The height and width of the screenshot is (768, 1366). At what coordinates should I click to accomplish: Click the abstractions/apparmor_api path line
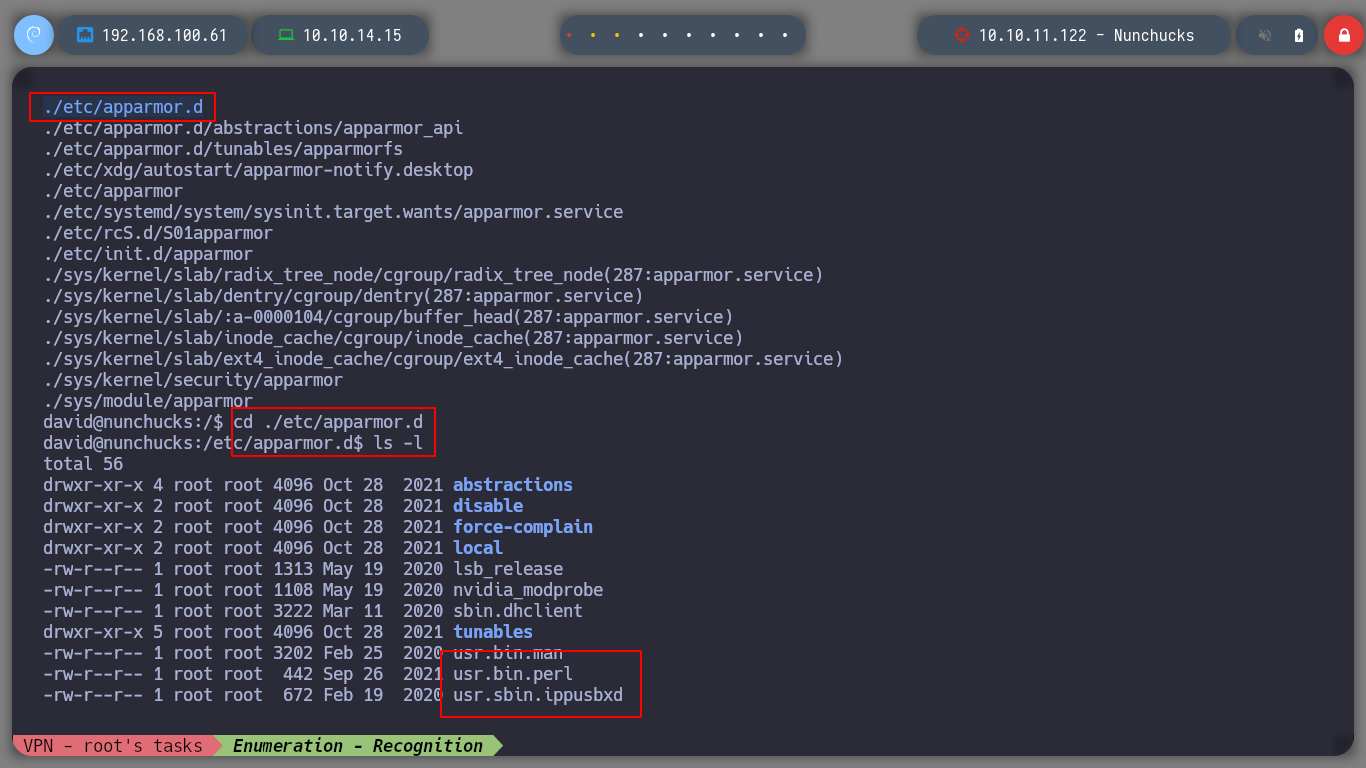pos(253,128)
